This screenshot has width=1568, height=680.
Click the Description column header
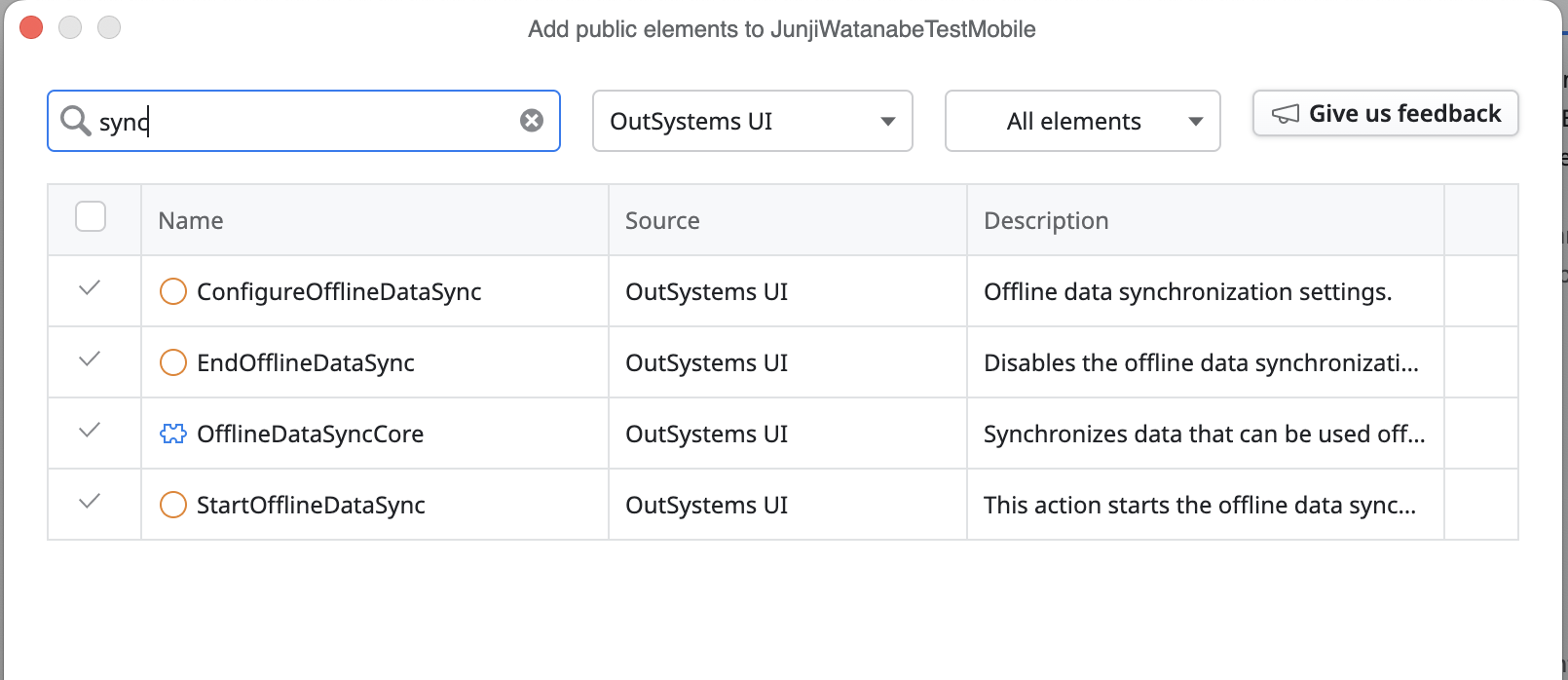[x=1046, y=221]
